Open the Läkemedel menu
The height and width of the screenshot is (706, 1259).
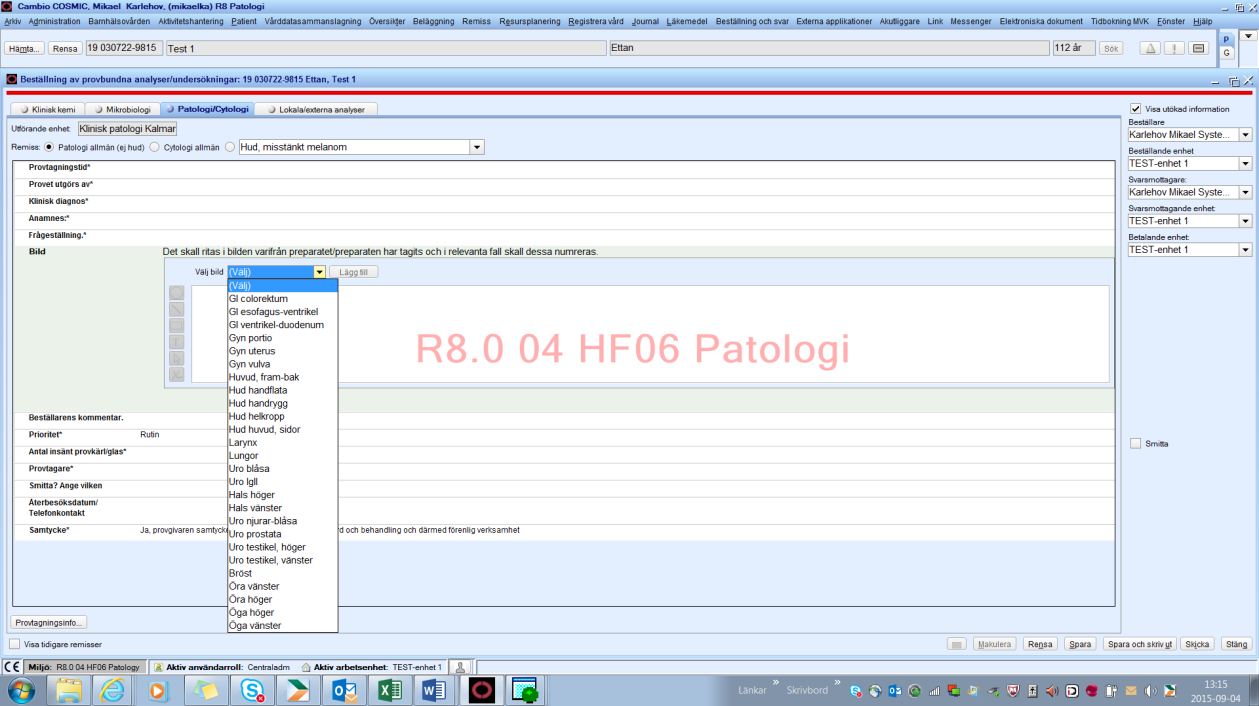[685, 21]
